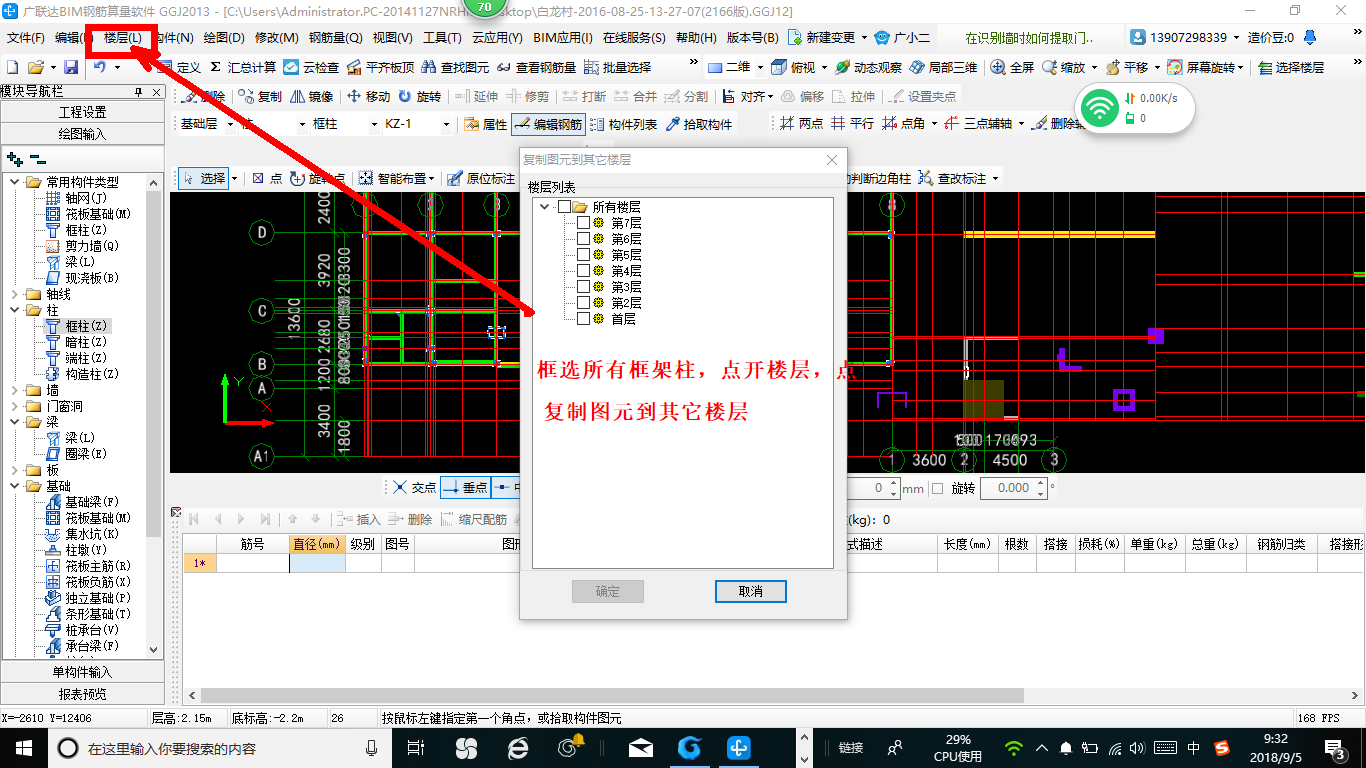Open 属性 properties panel
This screenshot has width=1366, height=768.
(x=486, y=125)
